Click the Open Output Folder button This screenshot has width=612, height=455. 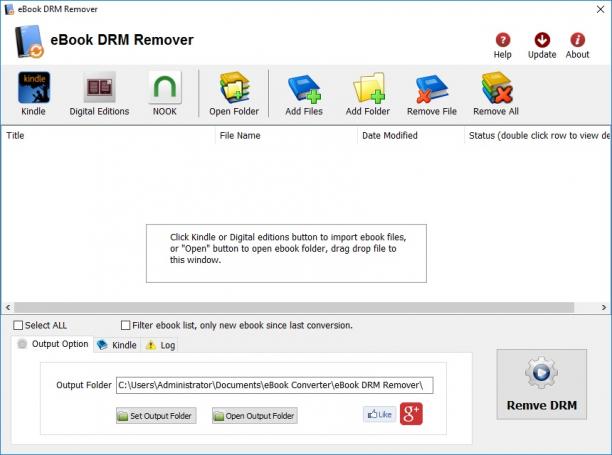255,416
